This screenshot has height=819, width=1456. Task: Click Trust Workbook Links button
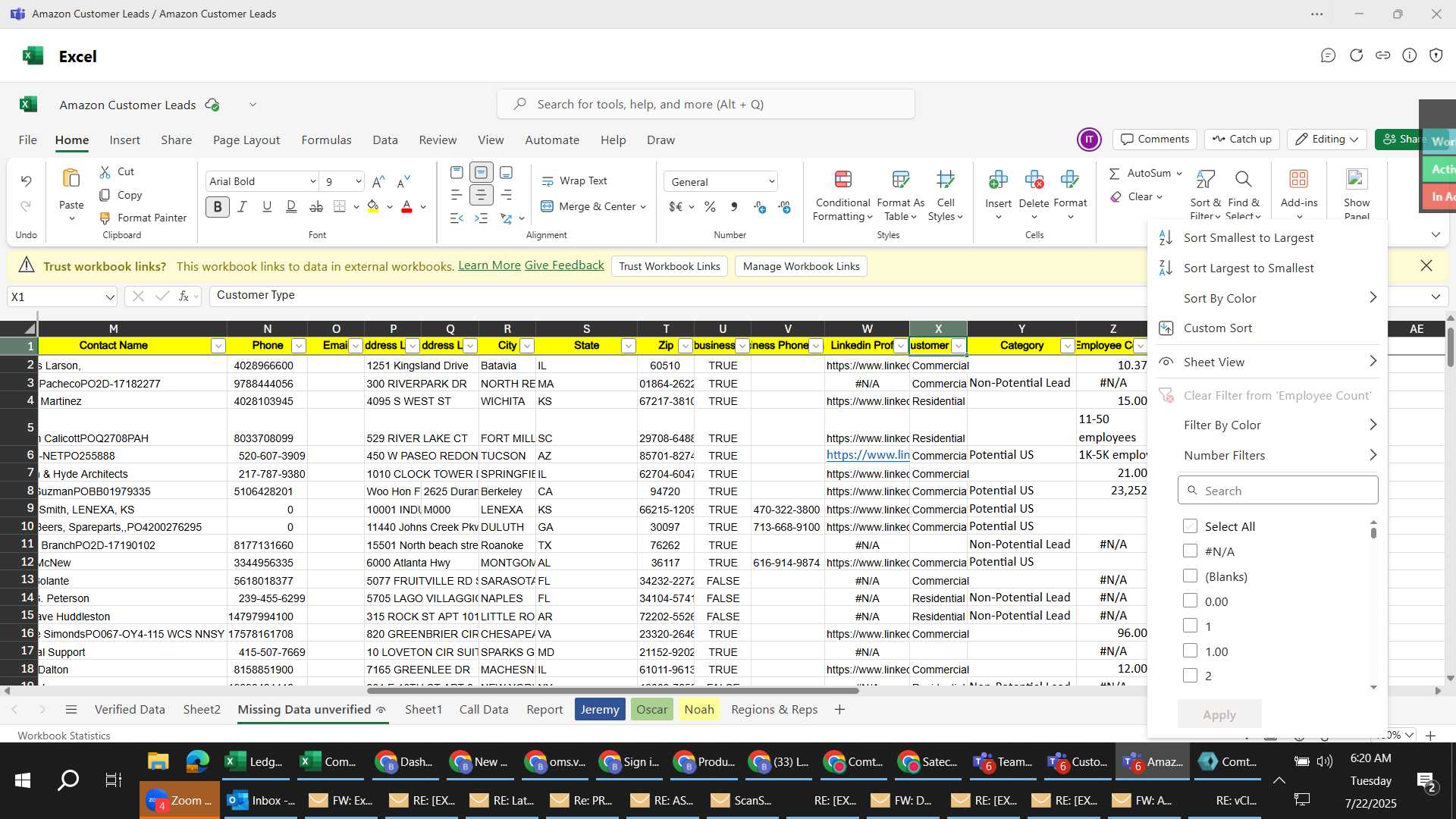click(669, 266)
